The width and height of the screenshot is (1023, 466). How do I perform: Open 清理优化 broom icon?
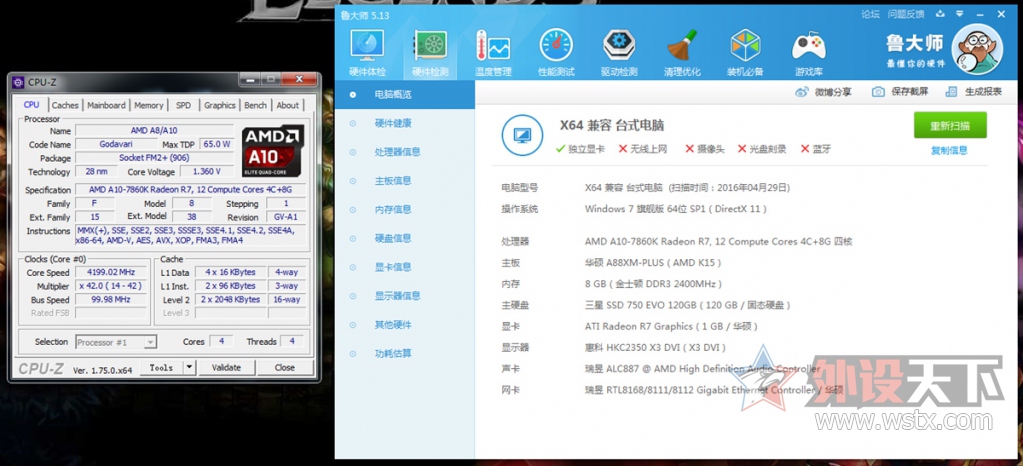[x=682, y=46]
